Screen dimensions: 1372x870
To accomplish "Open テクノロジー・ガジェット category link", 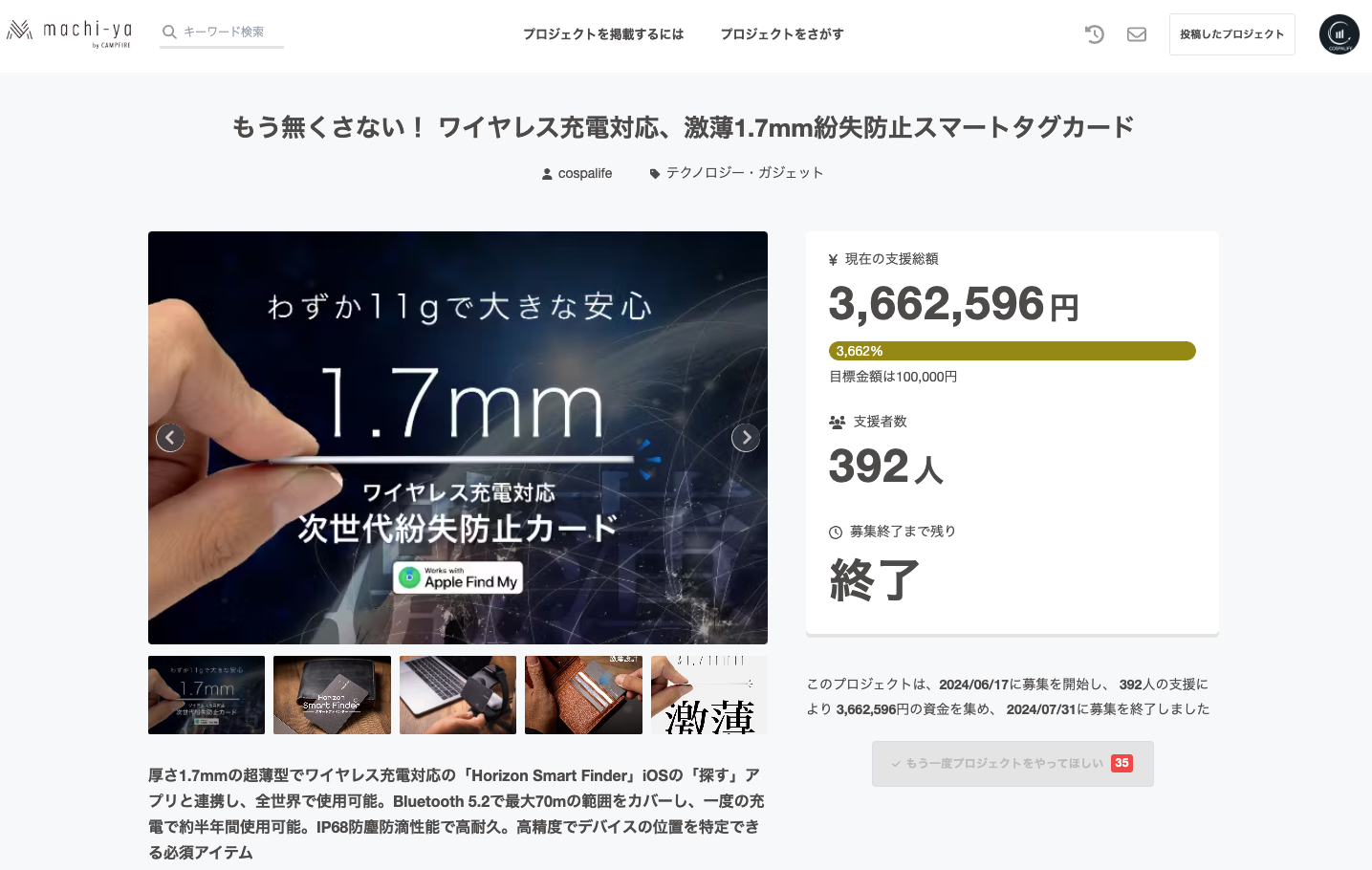I will coord(745,173).
